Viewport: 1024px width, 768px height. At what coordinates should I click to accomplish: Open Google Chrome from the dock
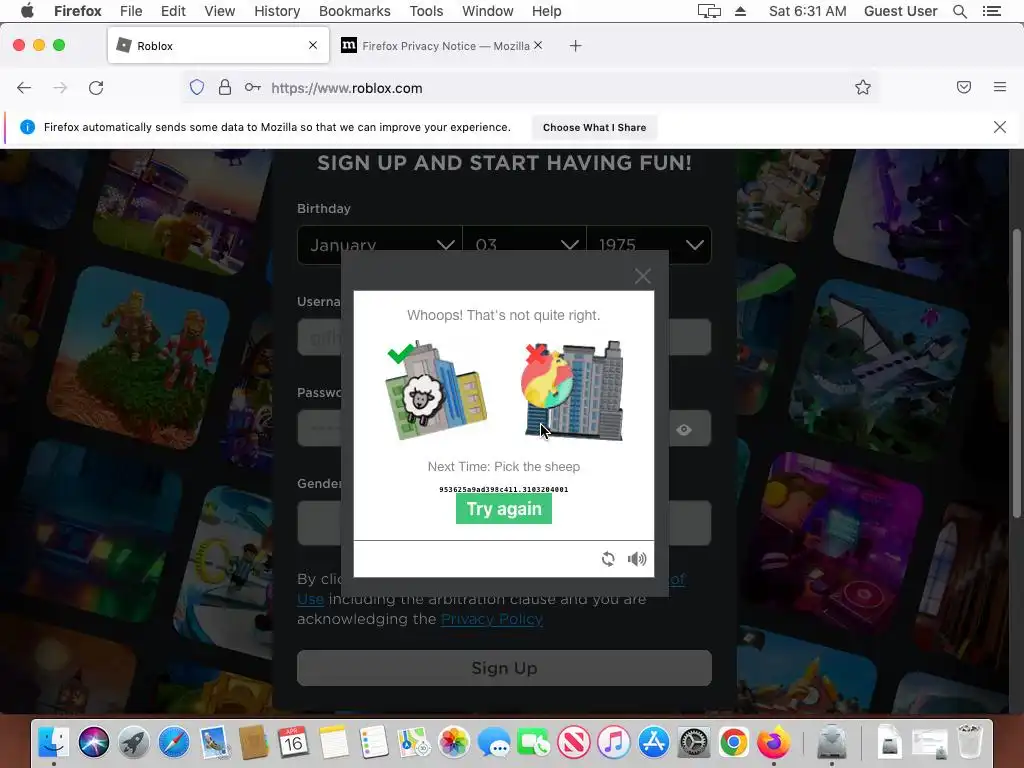click(x=734, y=743)
